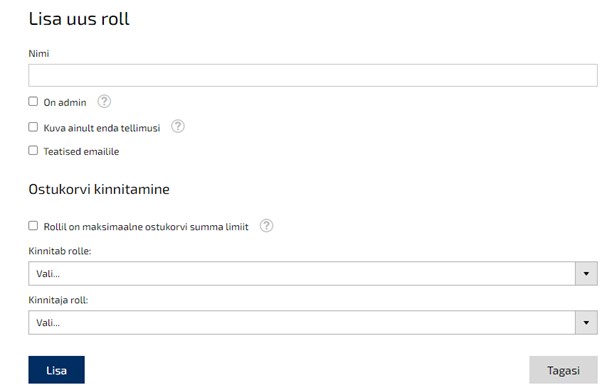
Task: Click the Nimi field label
Action: (39, 53)
